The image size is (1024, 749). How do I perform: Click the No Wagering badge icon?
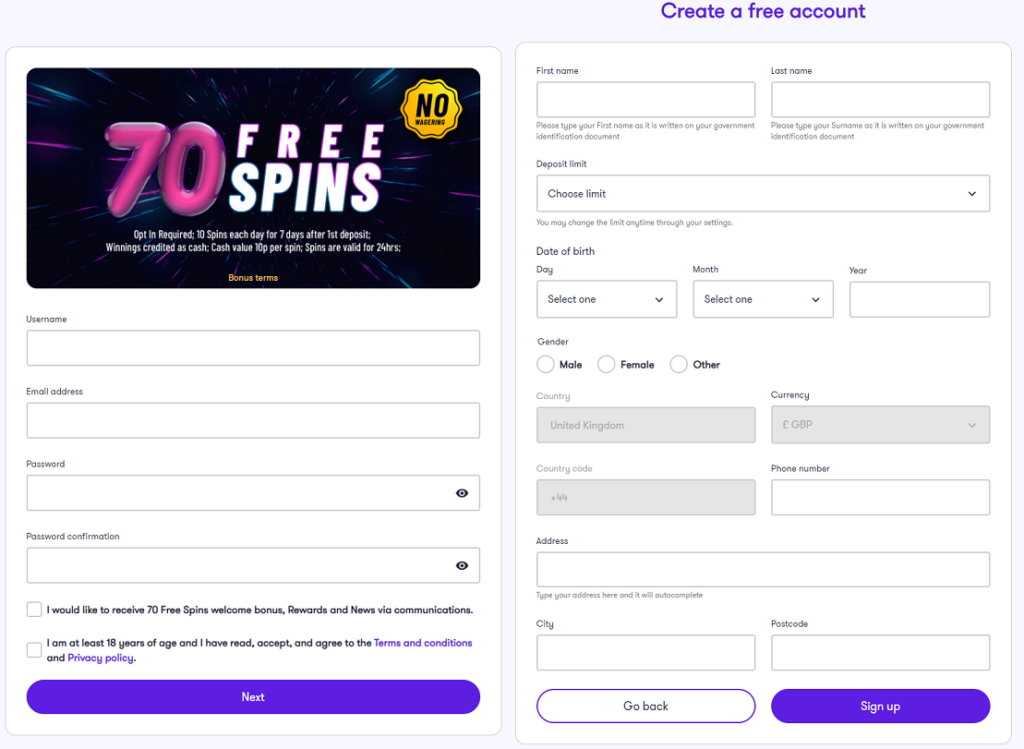(x=431, y=111)
